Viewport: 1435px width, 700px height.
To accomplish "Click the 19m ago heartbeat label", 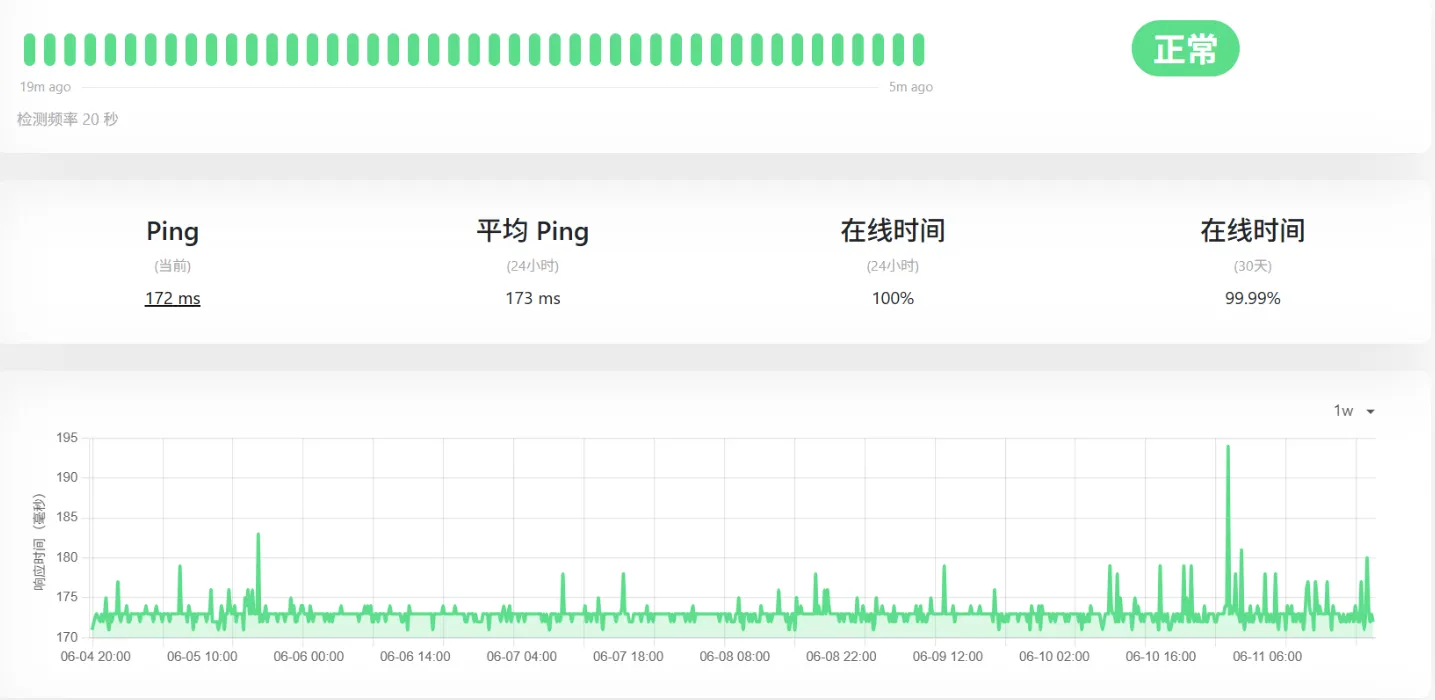I will (x=45, y=87).
